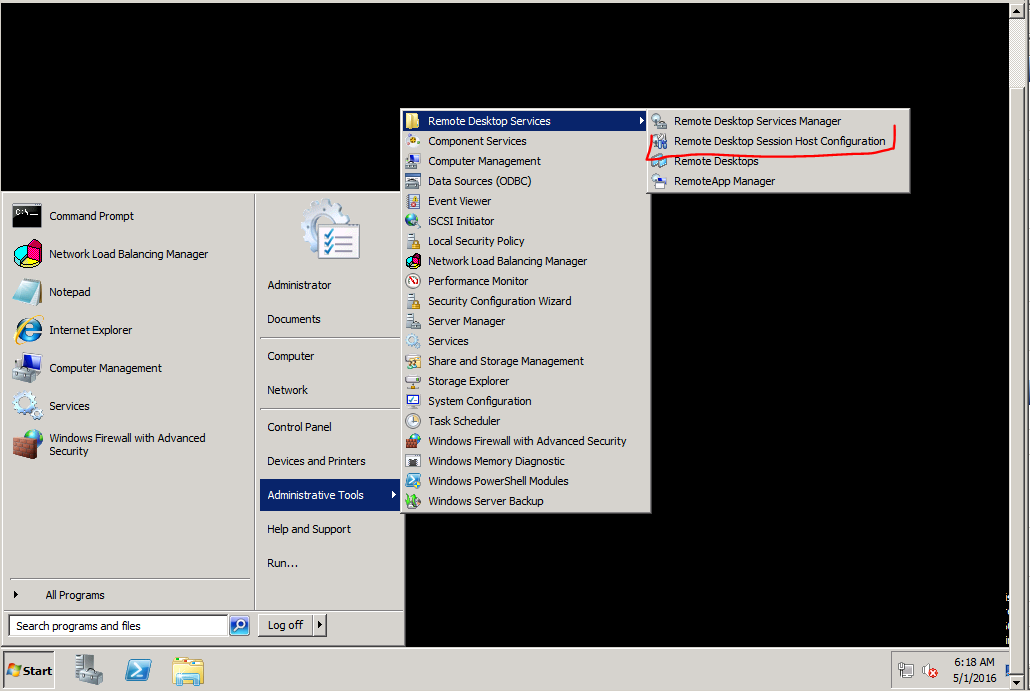The width and height of the screenshot is (1030, 692).
Task: Open Server Manager from the taskbar
Action: 89,670
